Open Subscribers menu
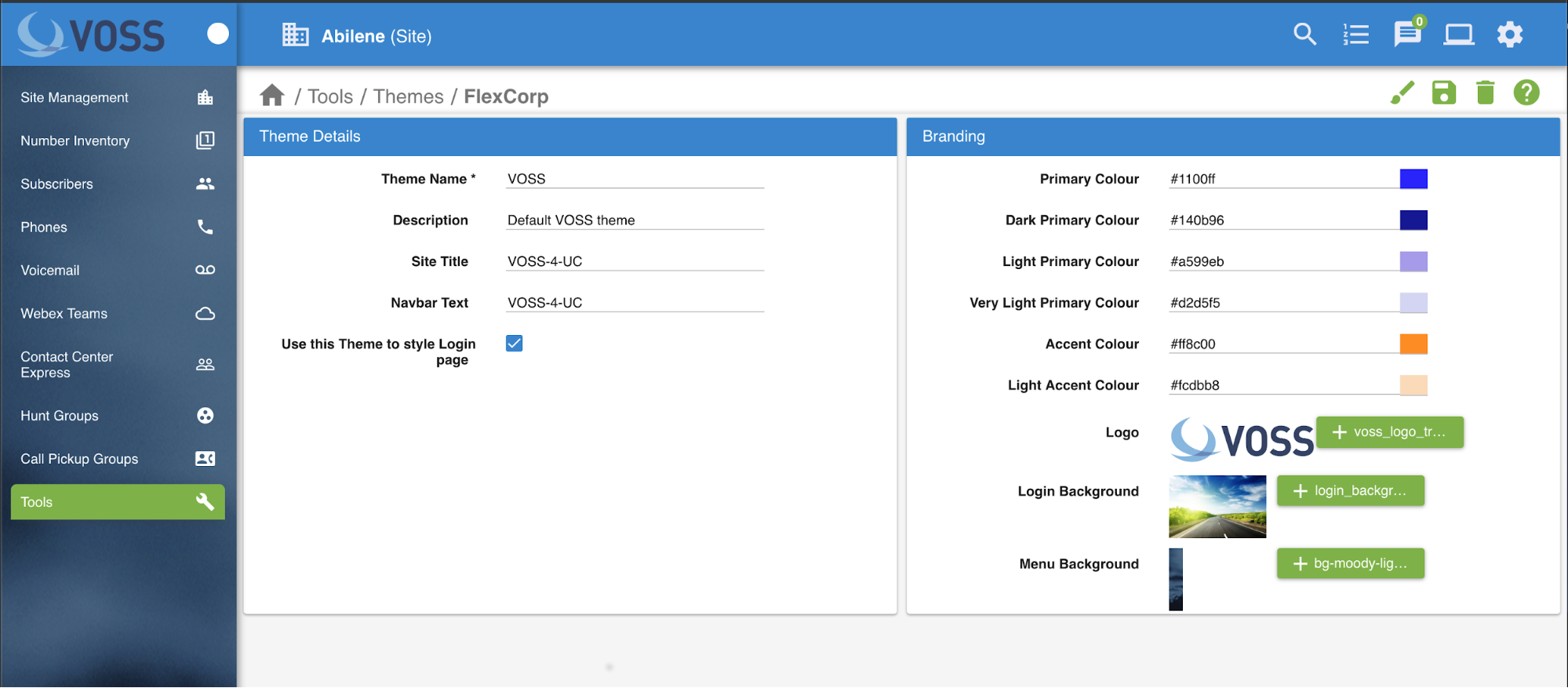1568x688 pixels. tap(118, 184)
